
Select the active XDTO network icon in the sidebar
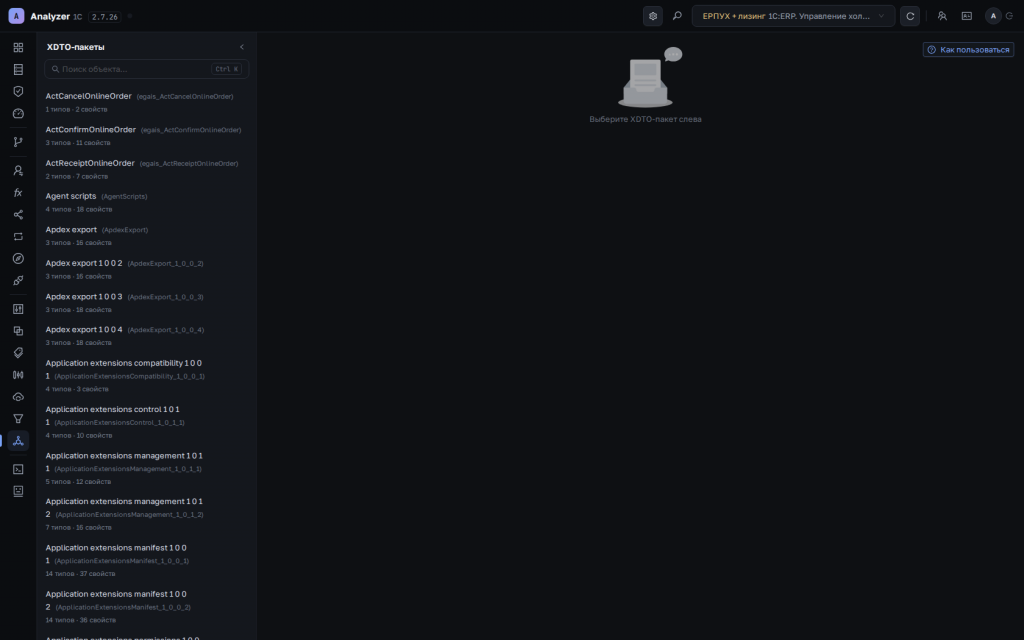[x=18, y=441]
